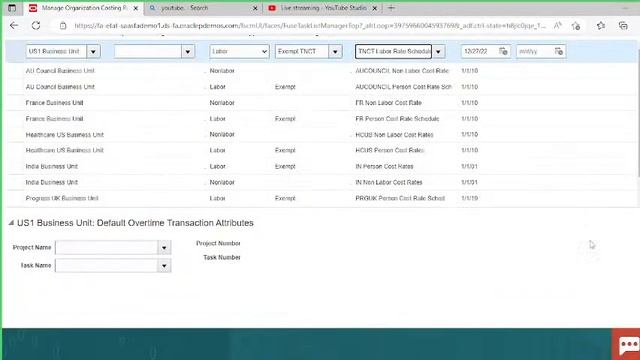Click the US1 Business Unit input field

pyautogui.click(x=56, y=51)
